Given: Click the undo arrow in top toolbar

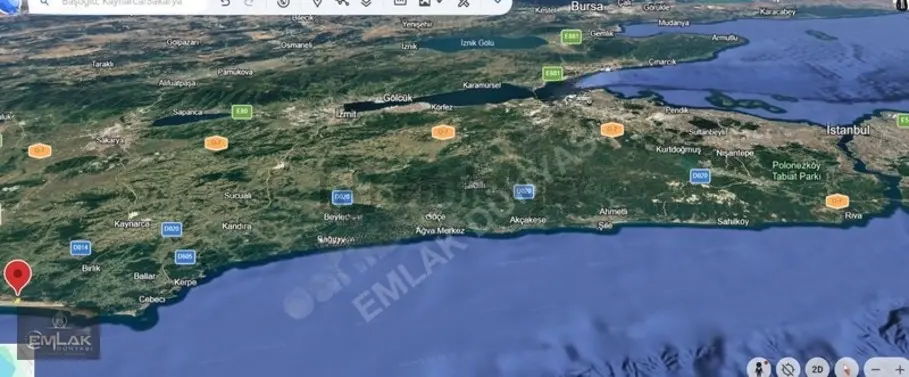Looking at the screenshot, I should pyautogui.click(x=225, y=3).
